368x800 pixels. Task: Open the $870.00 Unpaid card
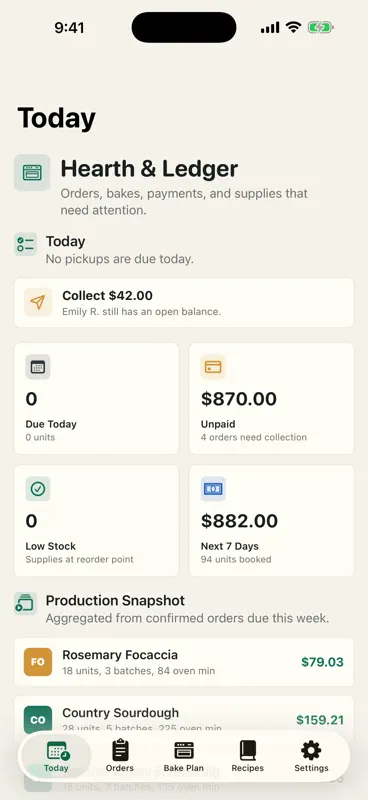272,398
